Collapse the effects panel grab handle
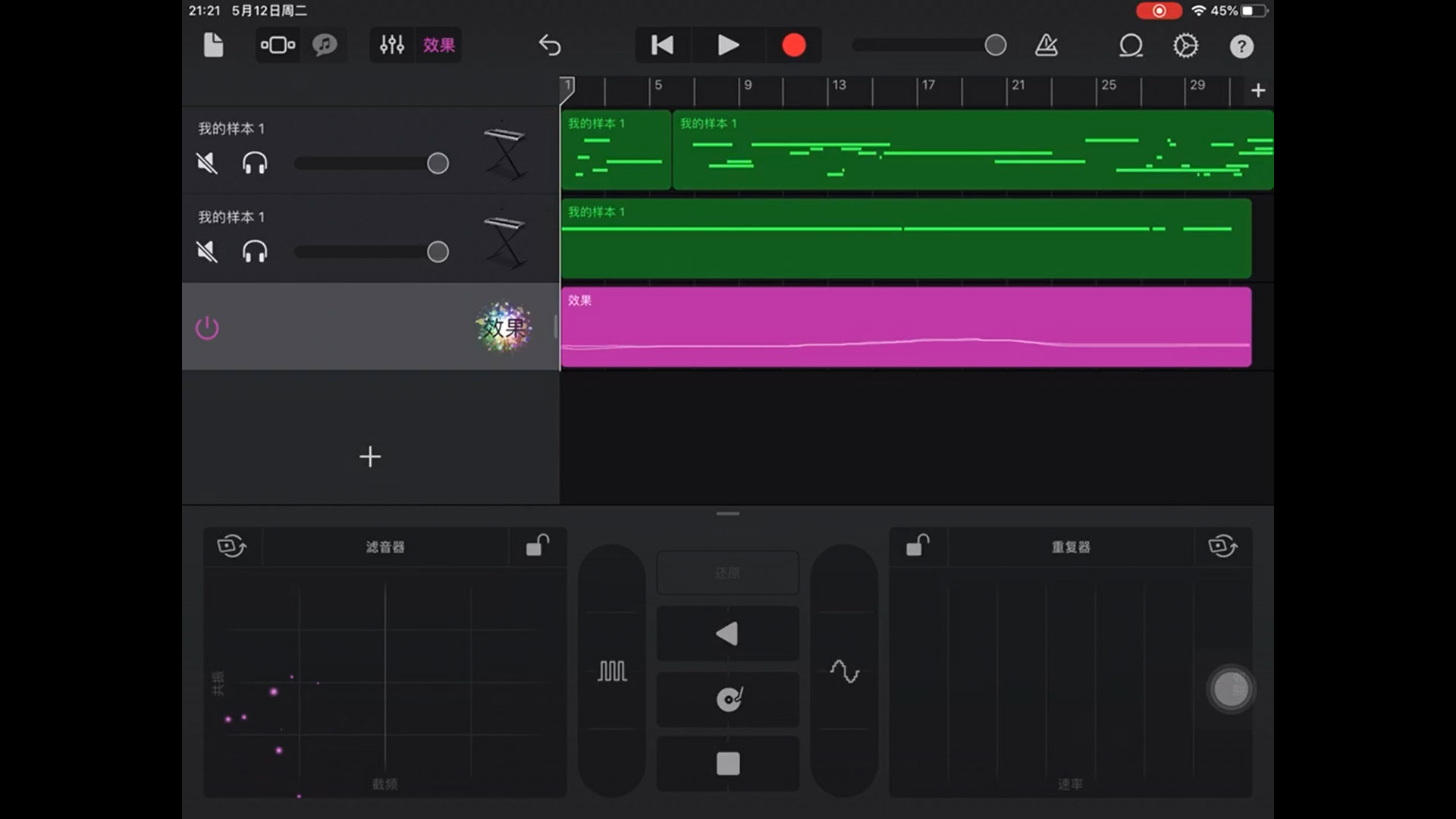The image size is (1456, 819). (728, 513)
